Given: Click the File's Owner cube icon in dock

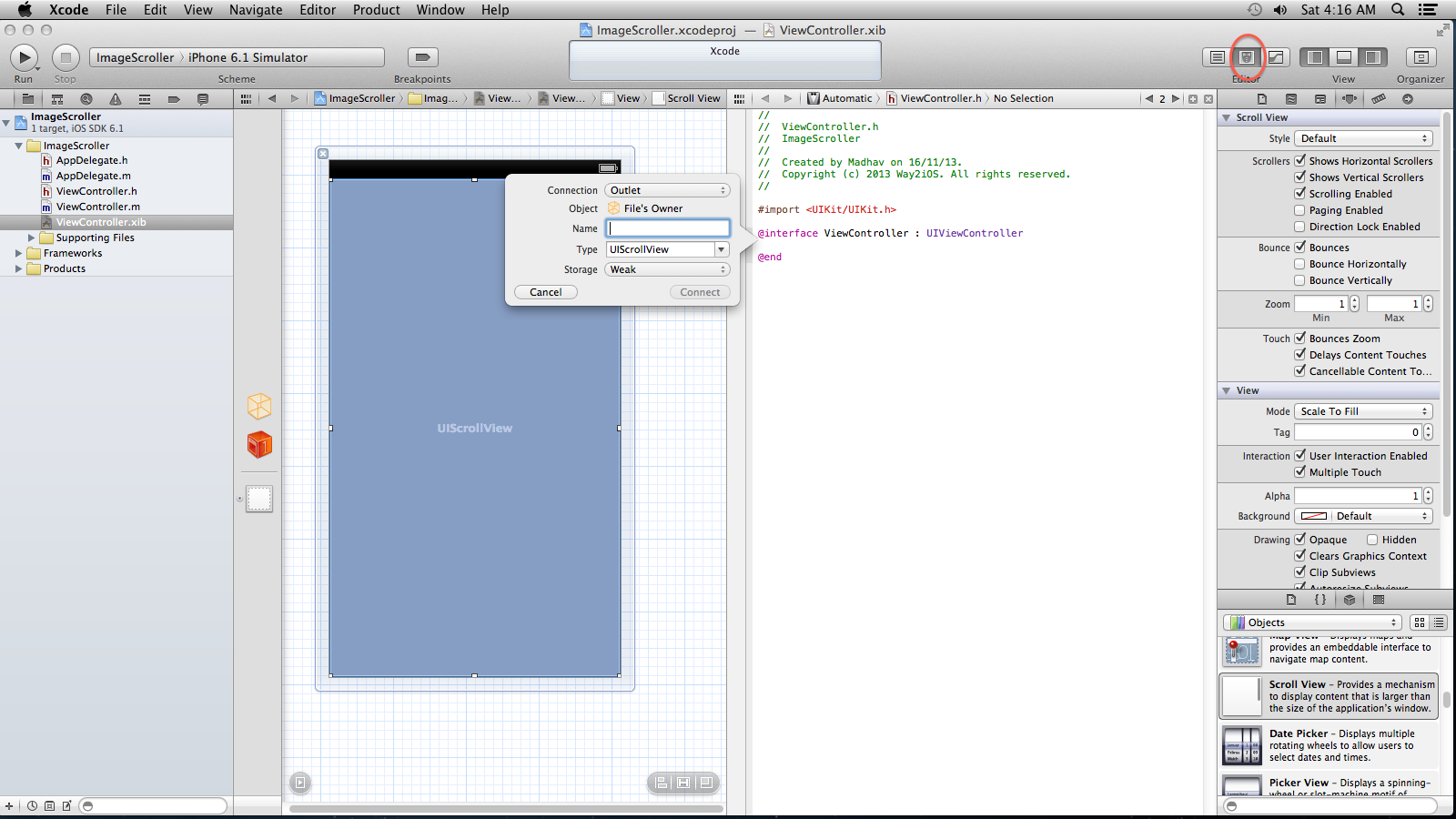Looking at the screenshot, I should tap(259, 406).
